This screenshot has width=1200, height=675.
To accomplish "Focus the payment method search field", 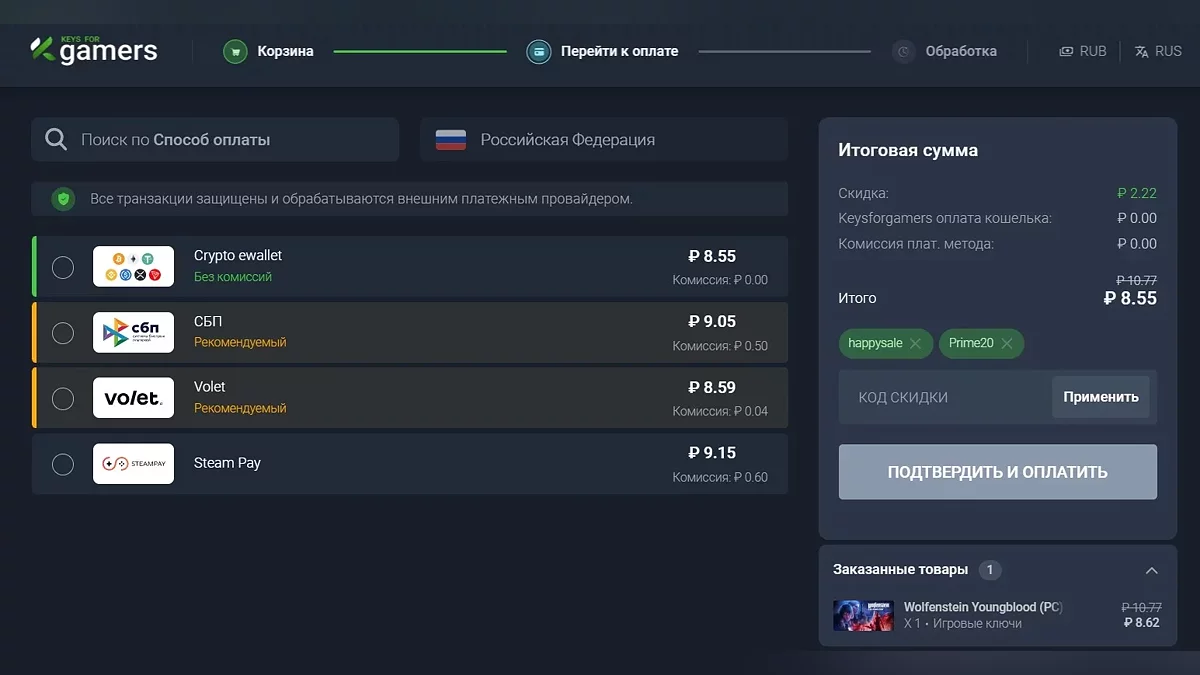I will click(x=215, y=140).
